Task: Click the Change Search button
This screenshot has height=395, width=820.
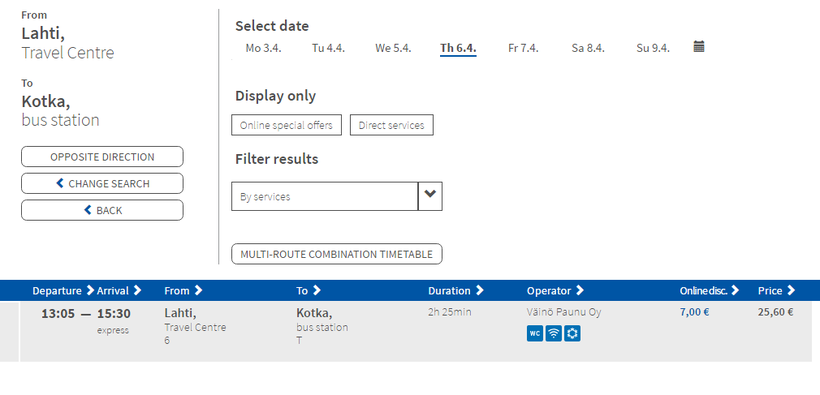Action: (102, 183)
